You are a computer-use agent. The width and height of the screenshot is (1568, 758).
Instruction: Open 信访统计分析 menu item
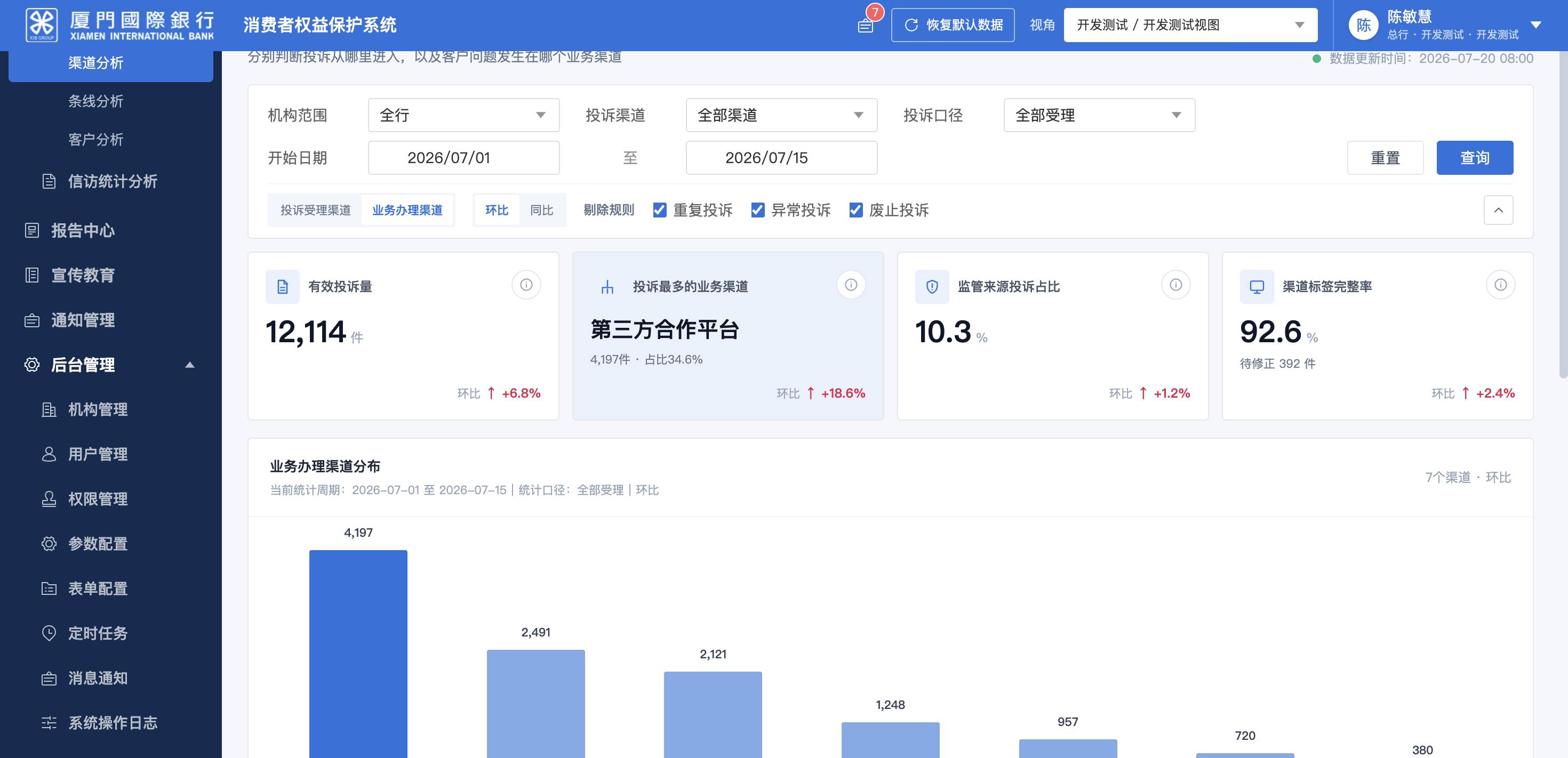[x=111, y=181]
